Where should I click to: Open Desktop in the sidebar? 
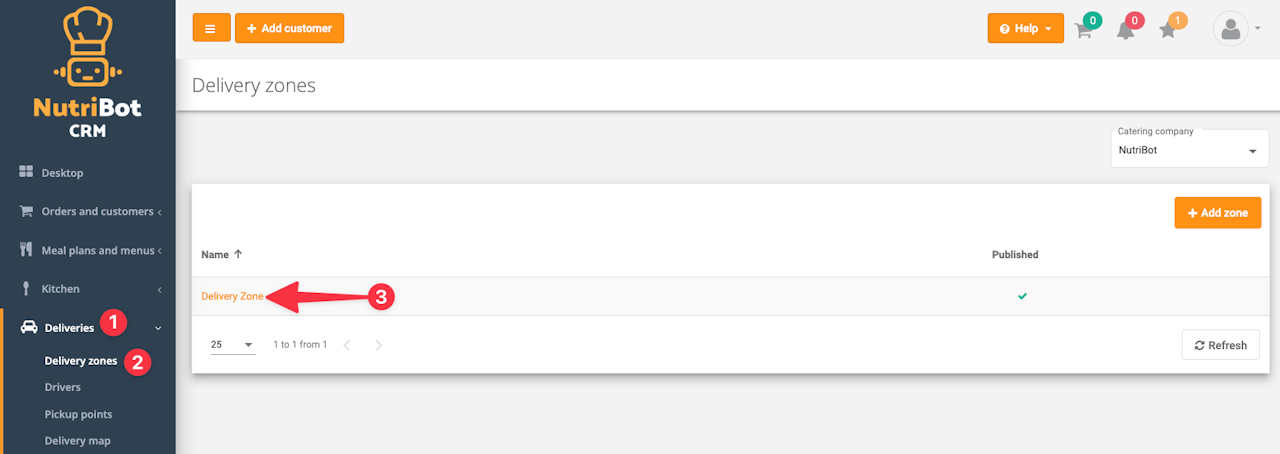[62, 173]
